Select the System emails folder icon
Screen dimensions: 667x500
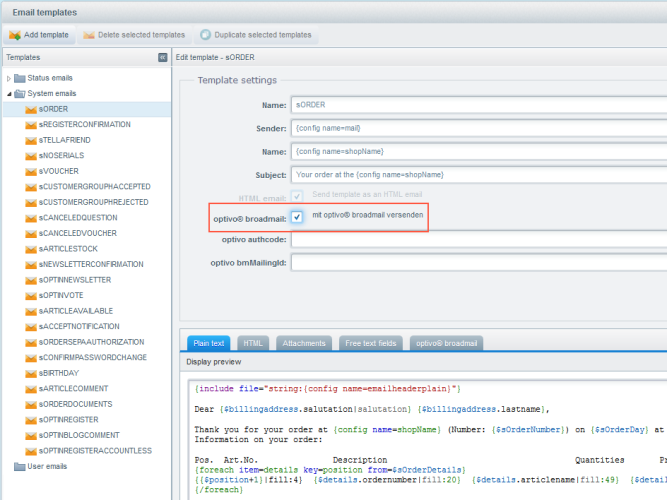(20, 94)
